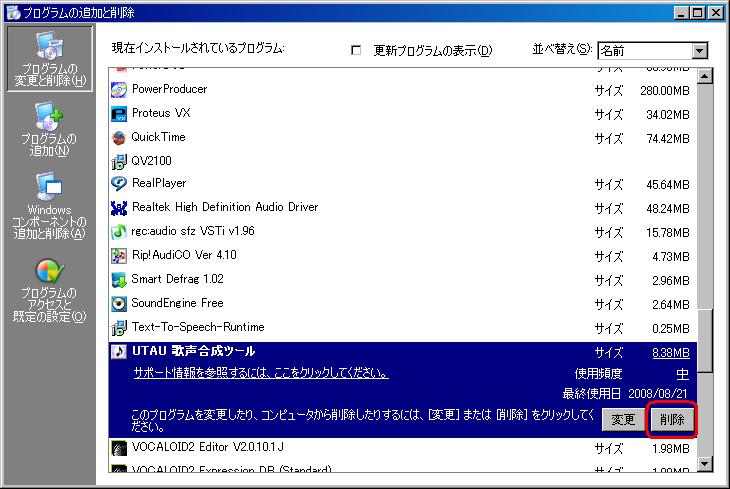Image resolution: width=730 pixels, height=489 pixels.
Task: Select Rip!AudiCO Ver 4.10 text
Action: click(184, 255)
